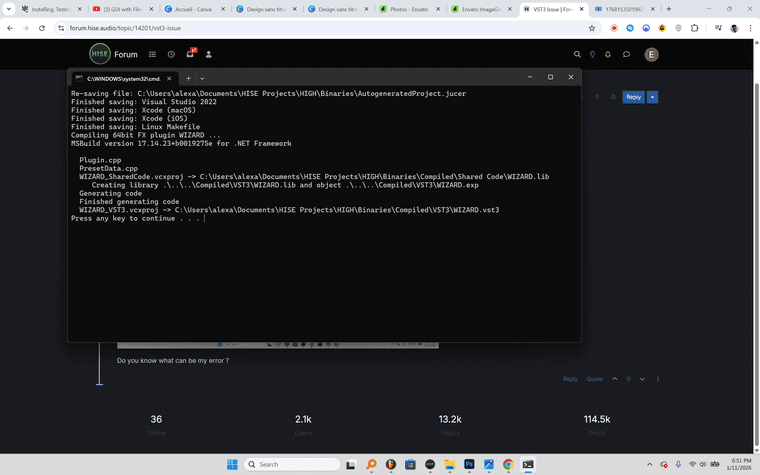This screenshot has height=475, width=760.
Task: Click the lightbulb icon in forum header
Action: click(592, 54)
